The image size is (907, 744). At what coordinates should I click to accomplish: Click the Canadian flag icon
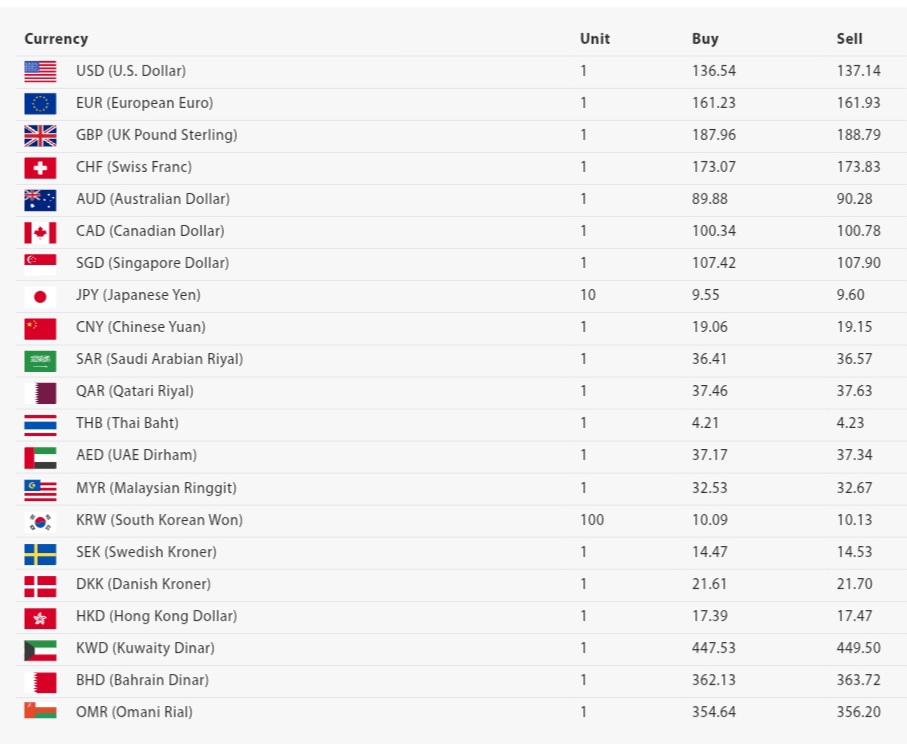click(40, 231)
